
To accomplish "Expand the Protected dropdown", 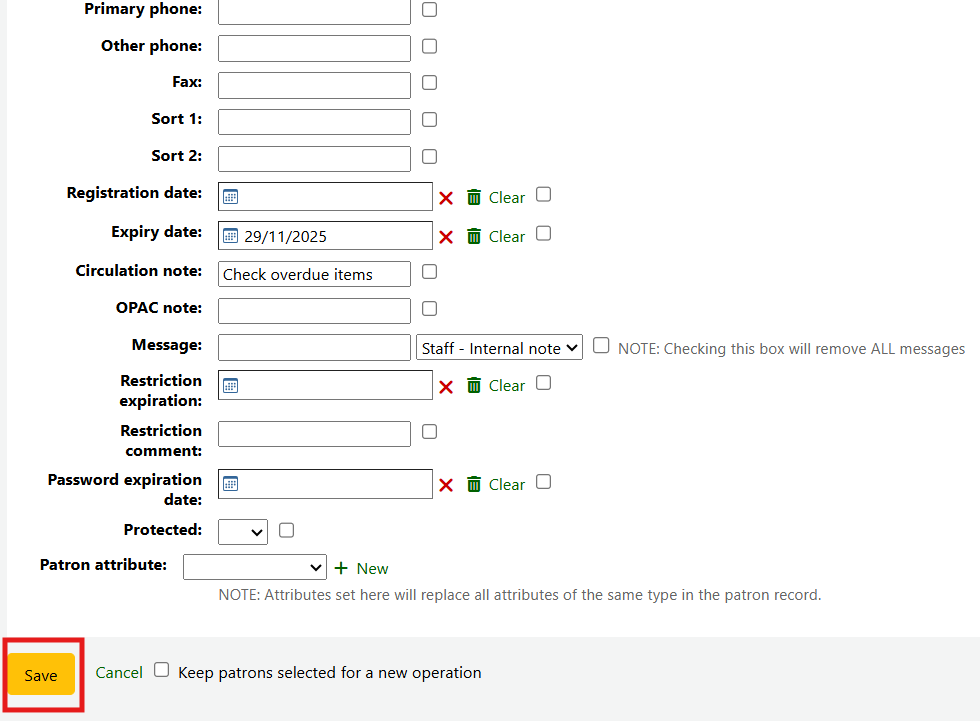I will [243, 531].
